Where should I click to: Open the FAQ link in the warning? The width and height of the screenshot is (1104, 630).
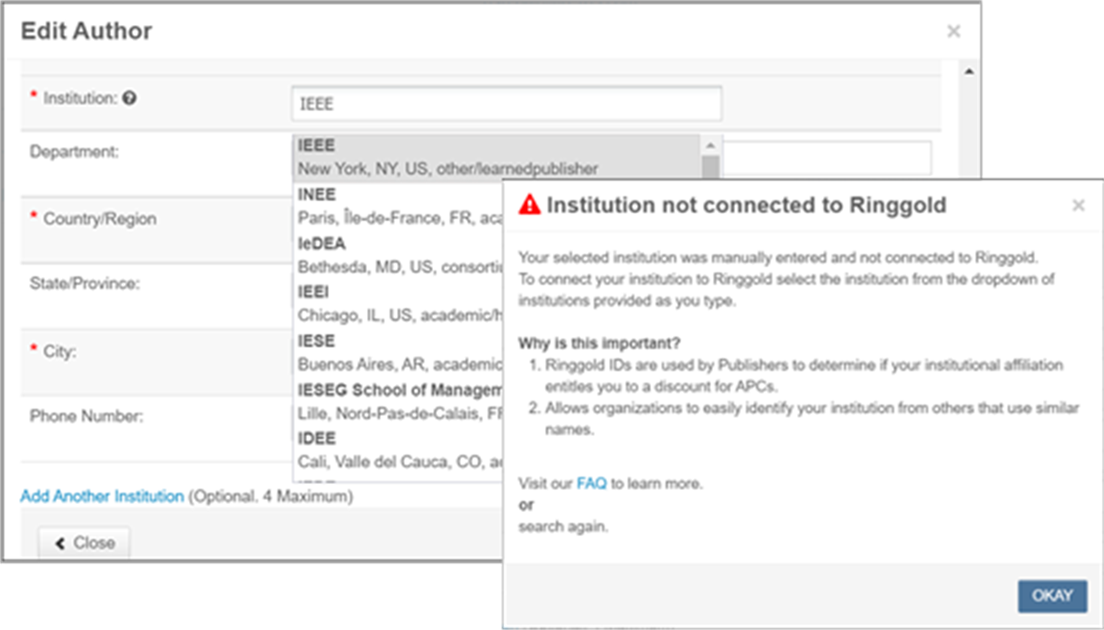pyautogui.click(x=591, y=484)
